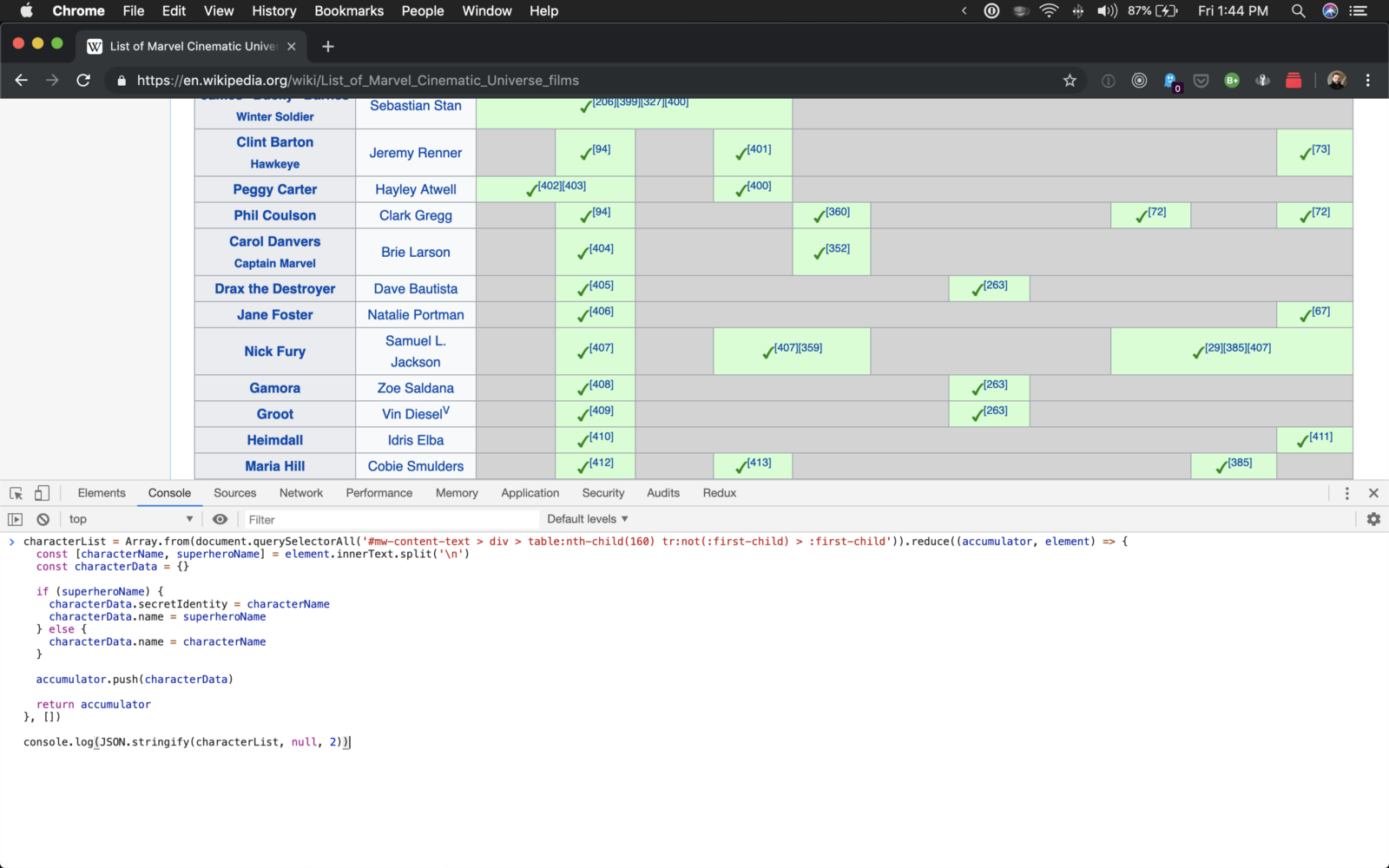Open the JavaScript context dropdown showing top

coord(130,519)
